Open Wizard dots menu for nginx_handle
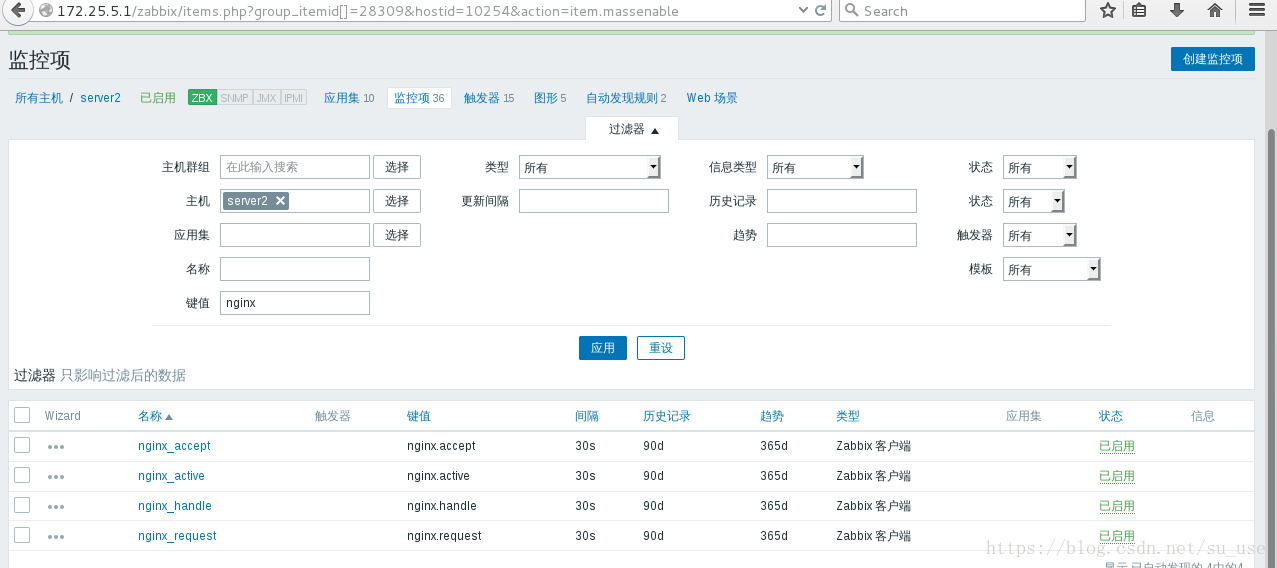Image resolution: width=1277 pixels, height=568 pixels. coord(56,507)
